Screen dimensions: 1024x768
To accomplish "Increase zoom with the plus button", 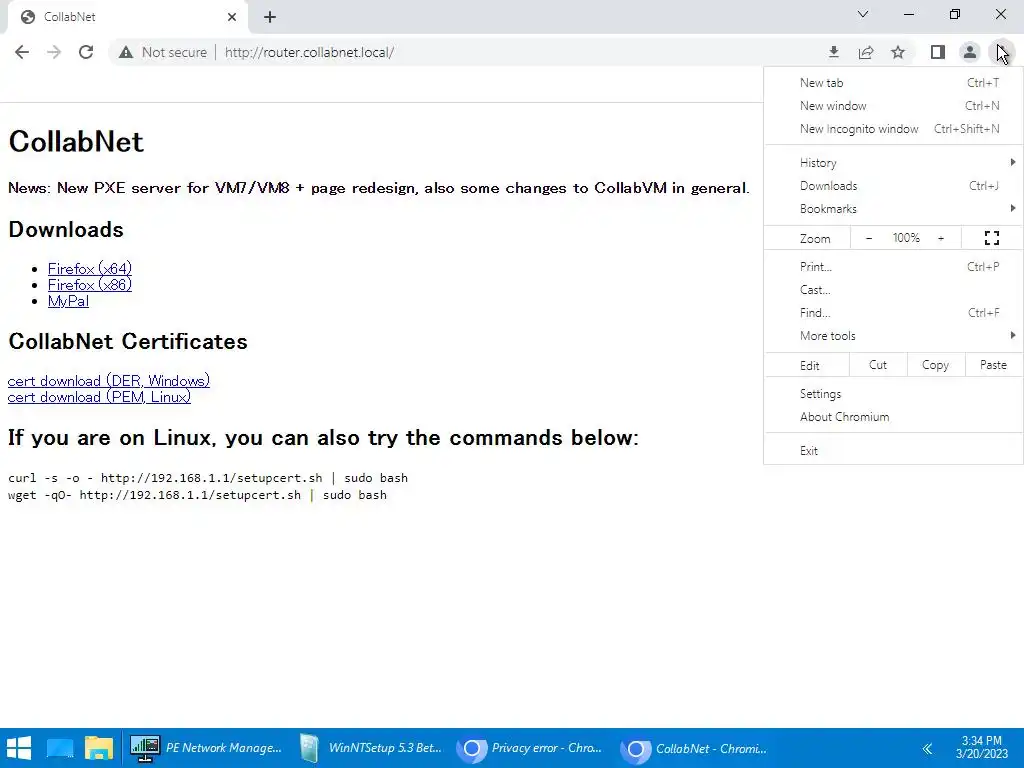I will coord(941,238).
